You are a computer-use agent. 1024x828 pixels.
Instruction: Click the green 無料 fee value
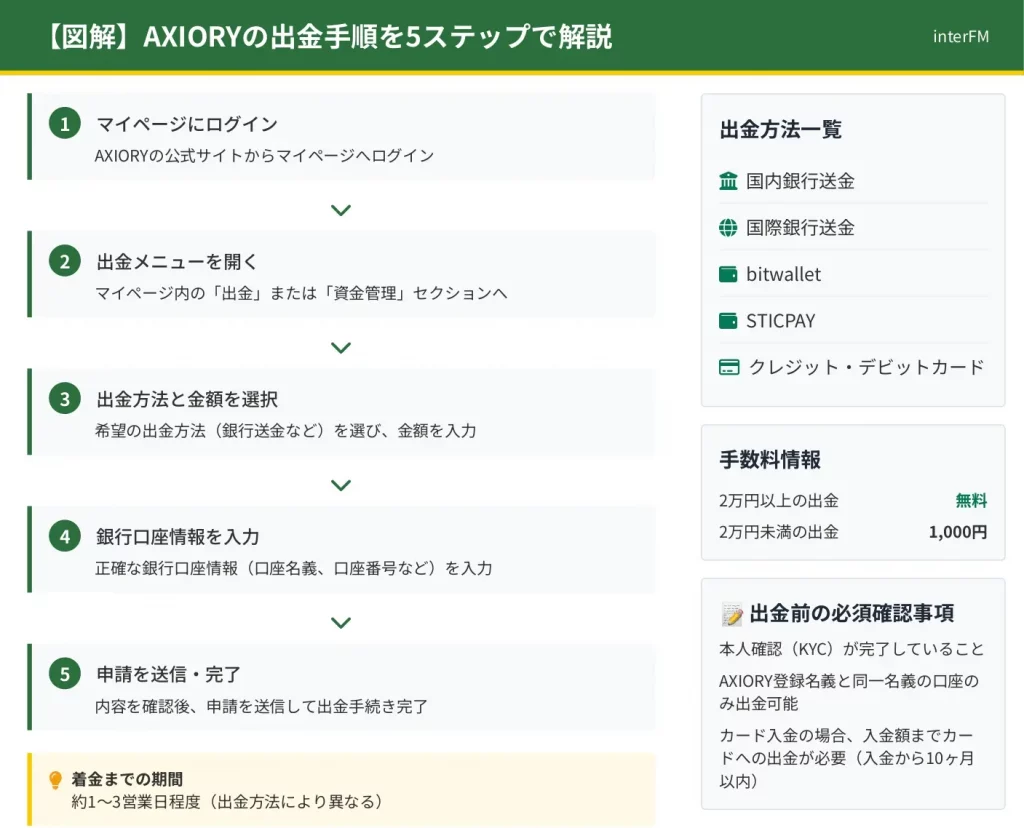point(971,501)
